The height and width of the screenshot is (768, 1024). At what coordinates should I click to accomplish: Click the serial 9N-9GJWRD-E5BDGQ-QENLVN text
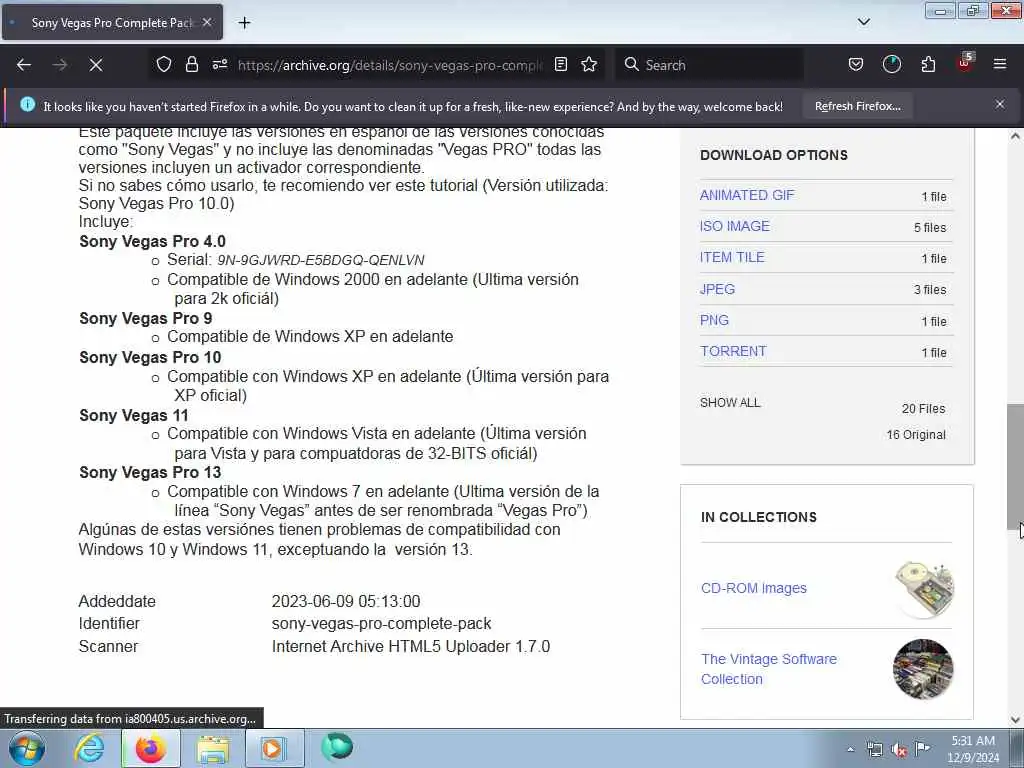[321, 261]
